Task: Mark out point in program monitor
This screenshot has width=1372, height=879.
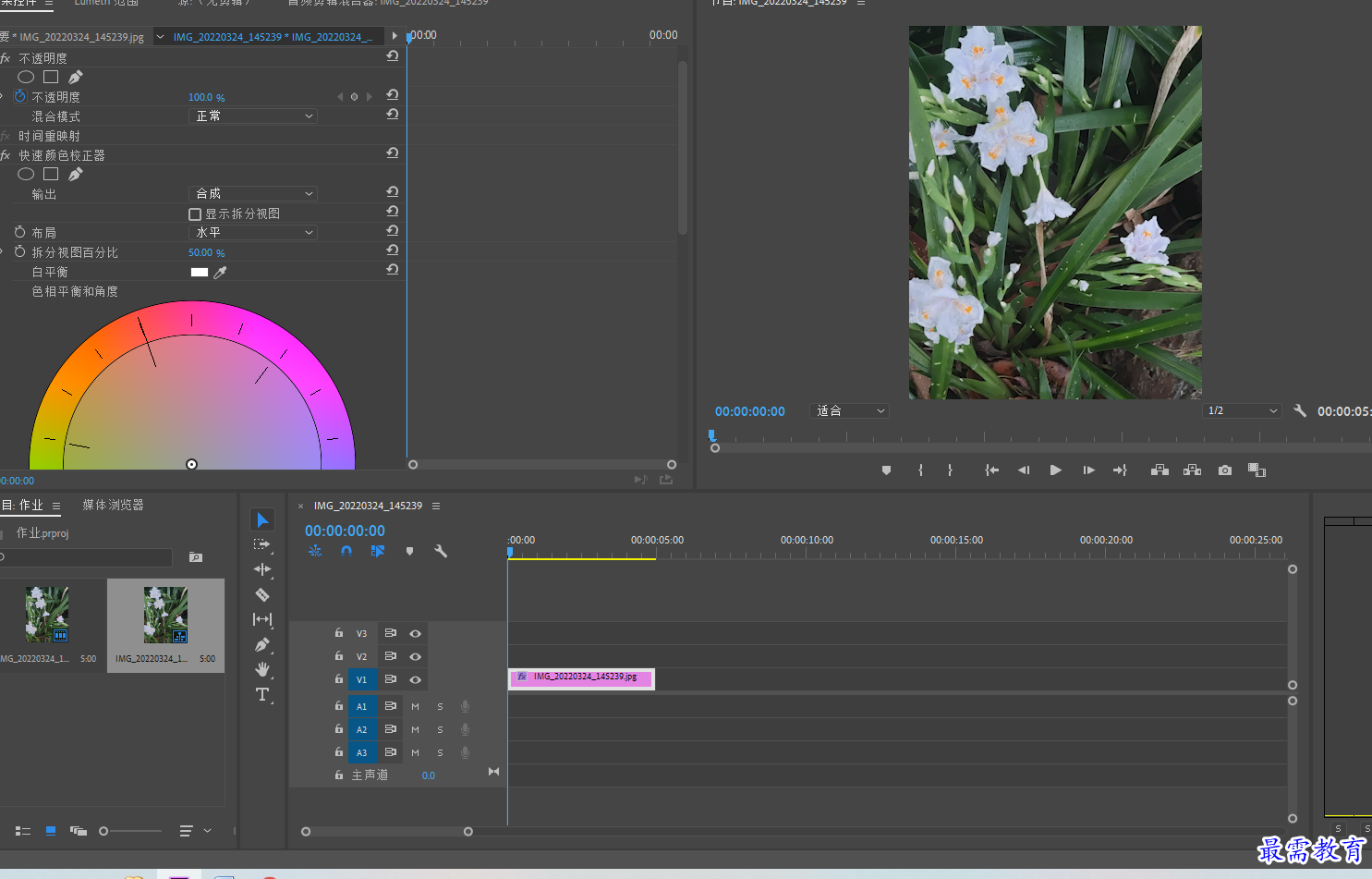Action: pyautogui.click(x=950, y=470)
